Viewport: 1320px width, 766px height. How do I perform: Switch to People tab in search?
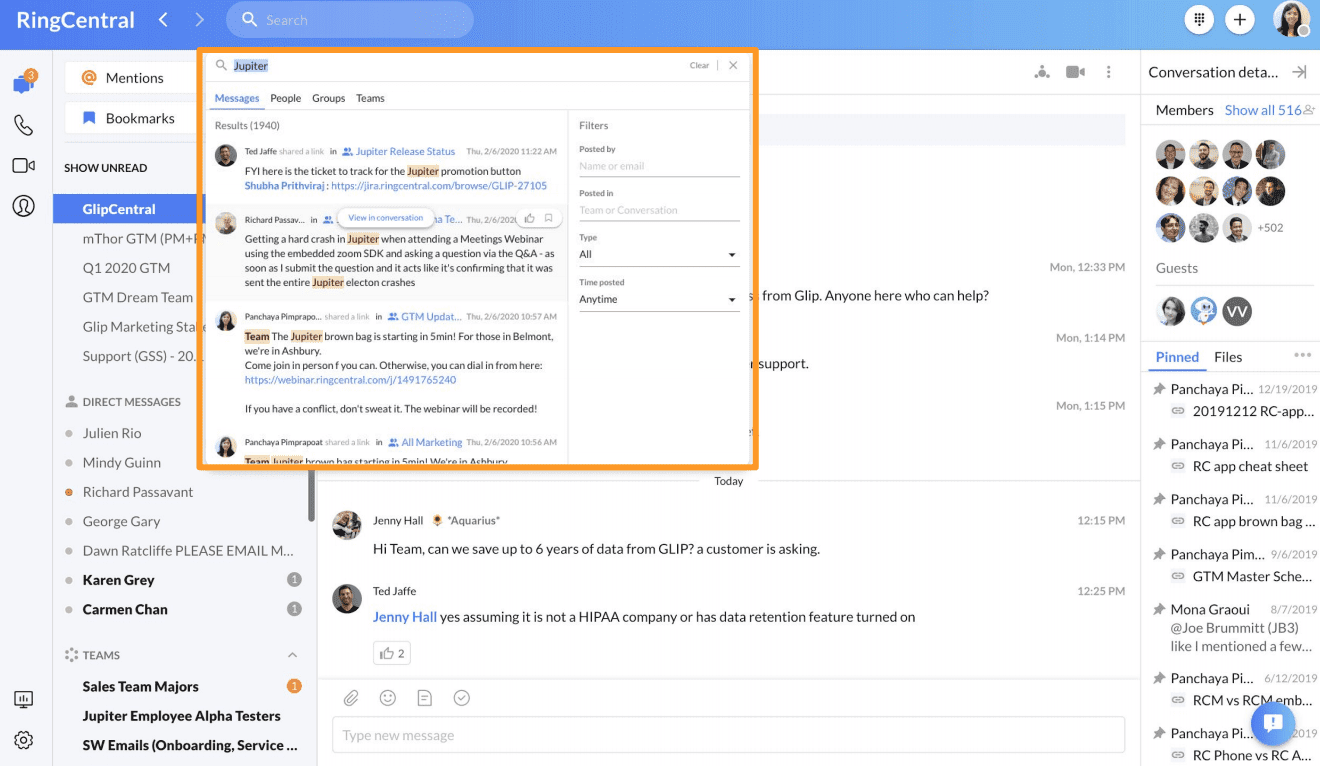(285, 98)
